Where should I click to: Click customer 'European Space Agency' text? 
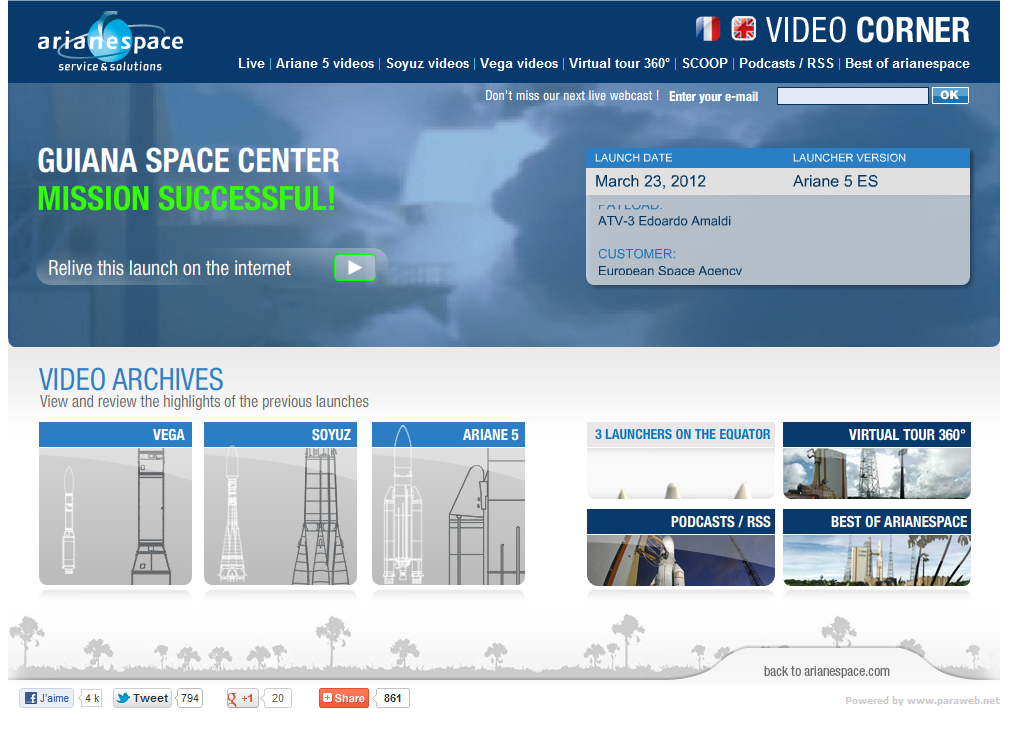tap(670, 271)
